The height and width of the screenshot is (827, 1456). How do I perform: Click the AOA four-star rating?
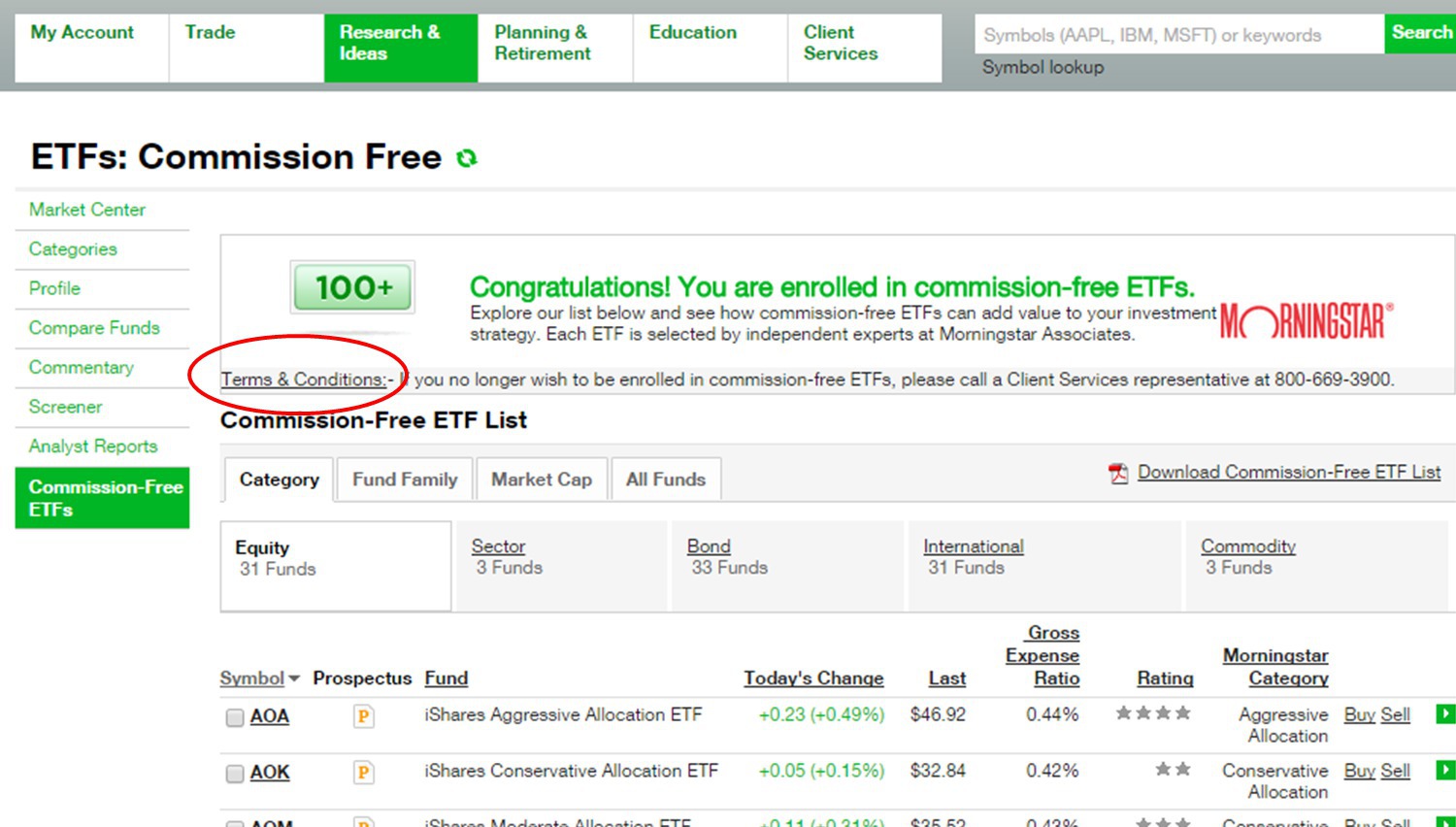pyautogui.click(x=1153, y=713)
